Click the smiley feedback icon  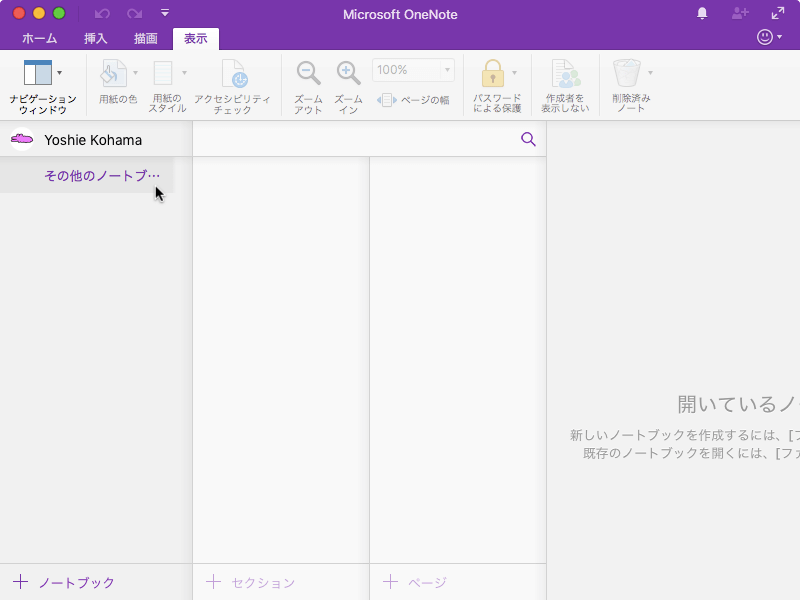(x=765, y=37)
